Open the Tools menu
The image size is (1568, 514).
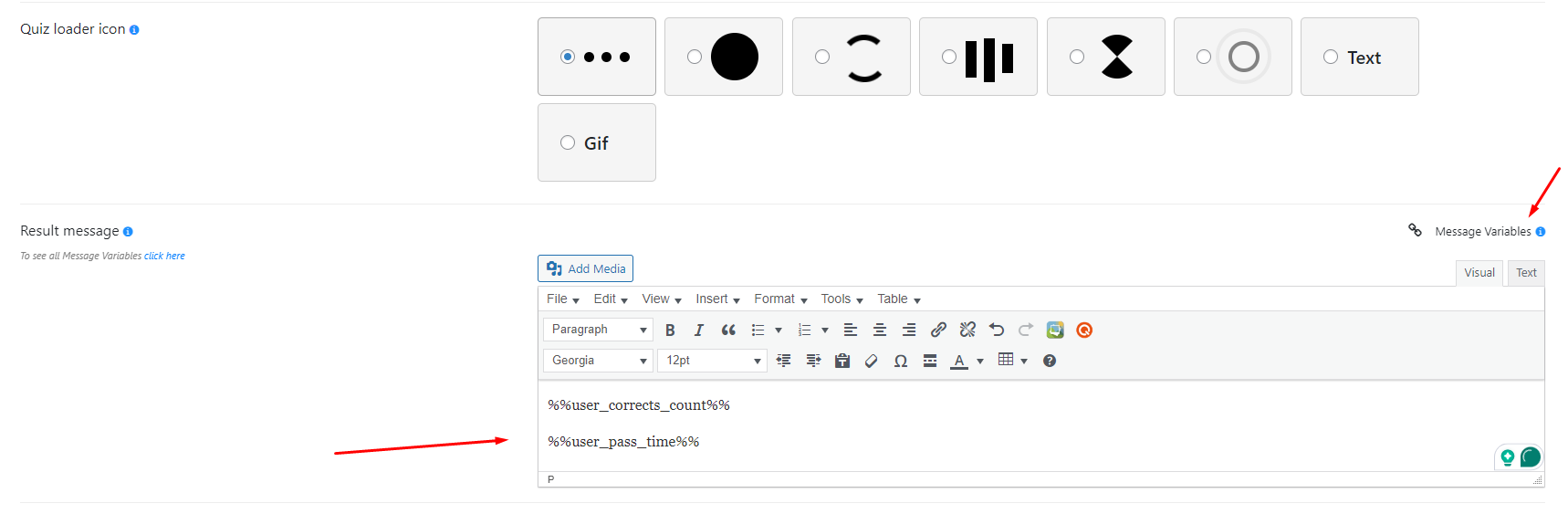coord(841,299)
